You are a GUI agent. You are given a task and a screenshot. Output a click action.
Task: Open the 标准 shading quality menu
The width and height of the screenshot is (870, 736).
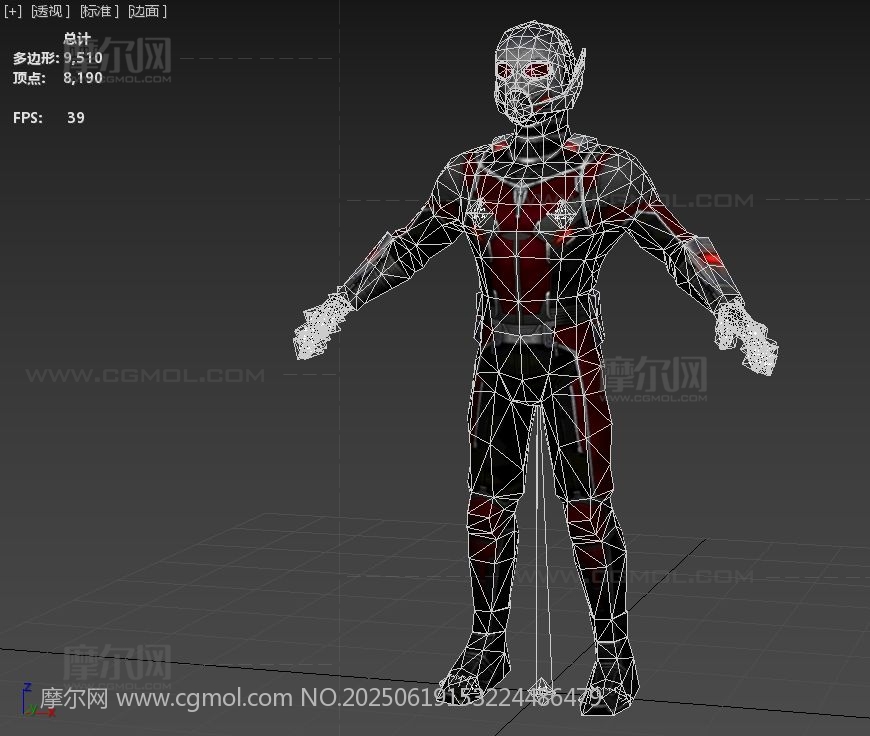click(99, 11)
